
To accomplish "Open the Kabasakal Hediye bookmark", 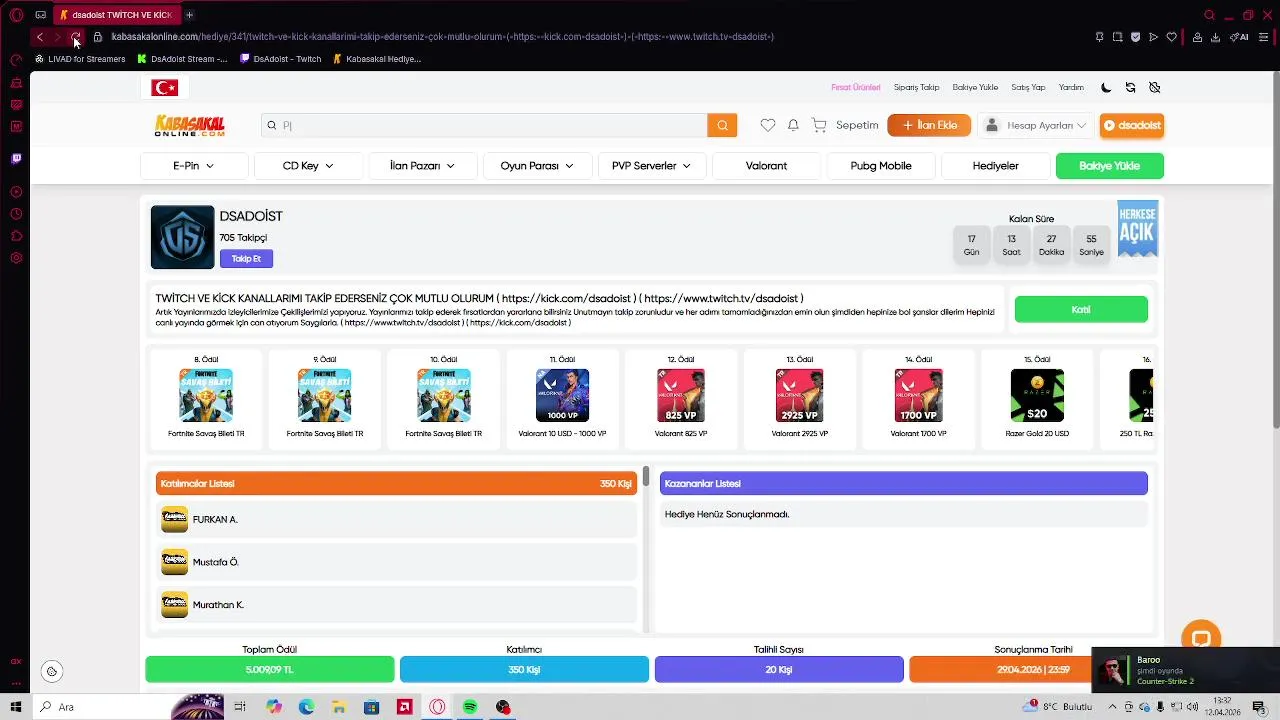I will coord(377,59).
